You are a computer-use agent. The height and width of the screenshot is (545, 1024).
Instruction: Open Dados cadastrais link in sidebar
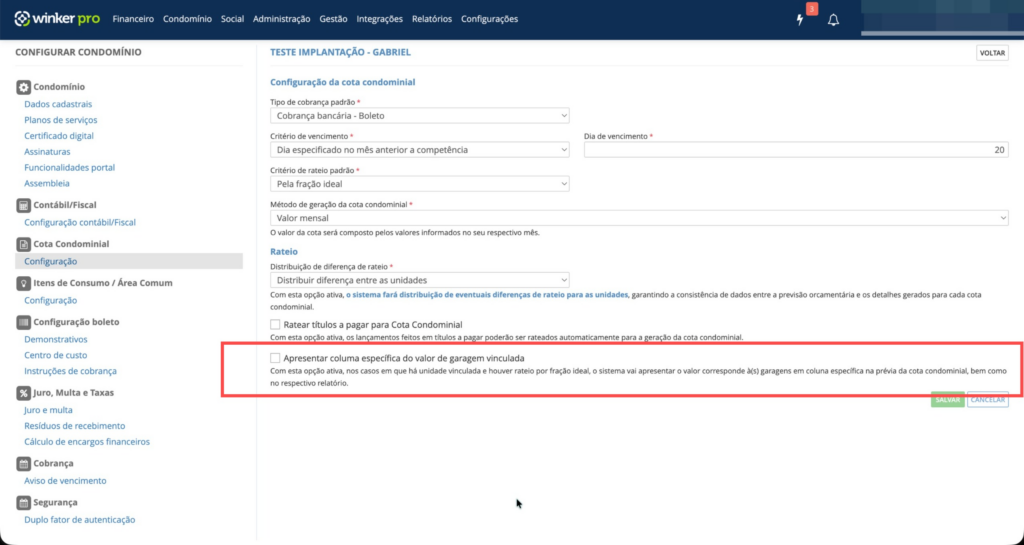pos(58,104)
